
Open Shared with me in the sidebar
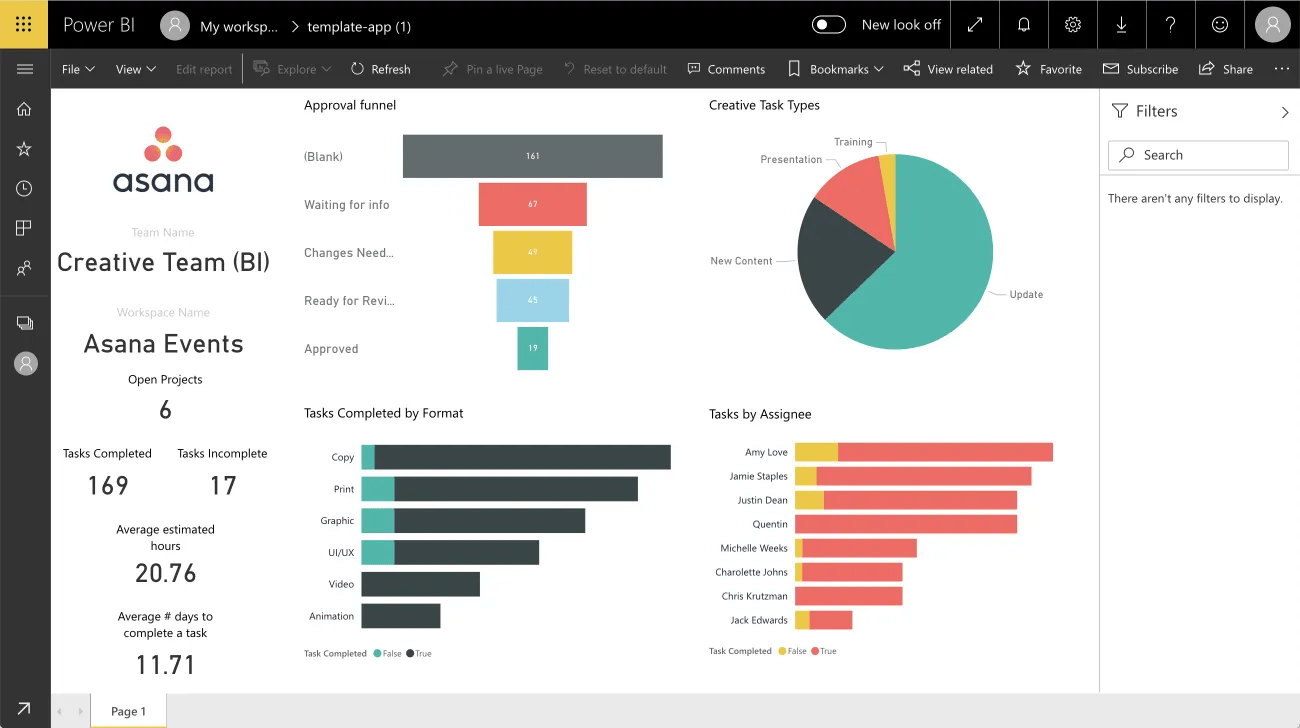pos(25,268)
